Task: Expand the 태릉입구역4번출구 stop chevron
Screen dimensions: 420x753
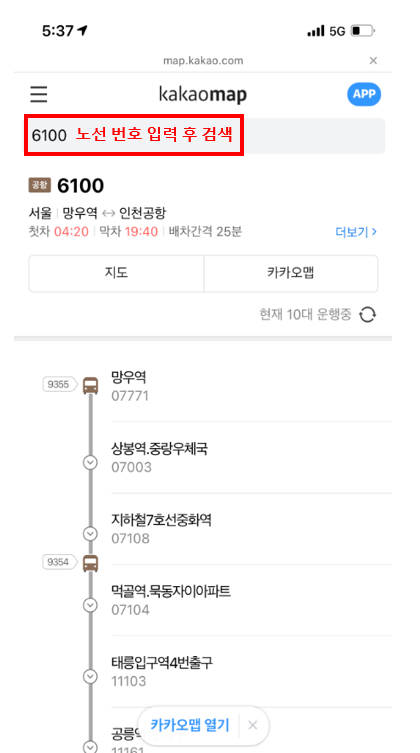Action: click(x=90, y=677)
